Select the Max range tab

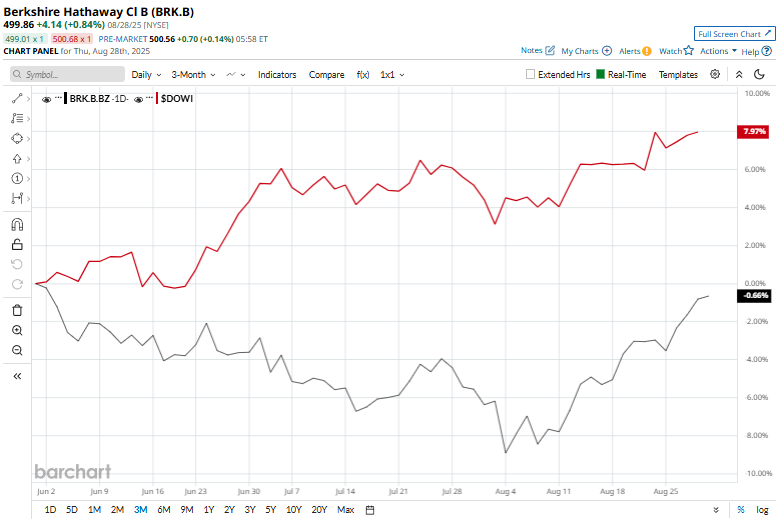pos(345,510)
